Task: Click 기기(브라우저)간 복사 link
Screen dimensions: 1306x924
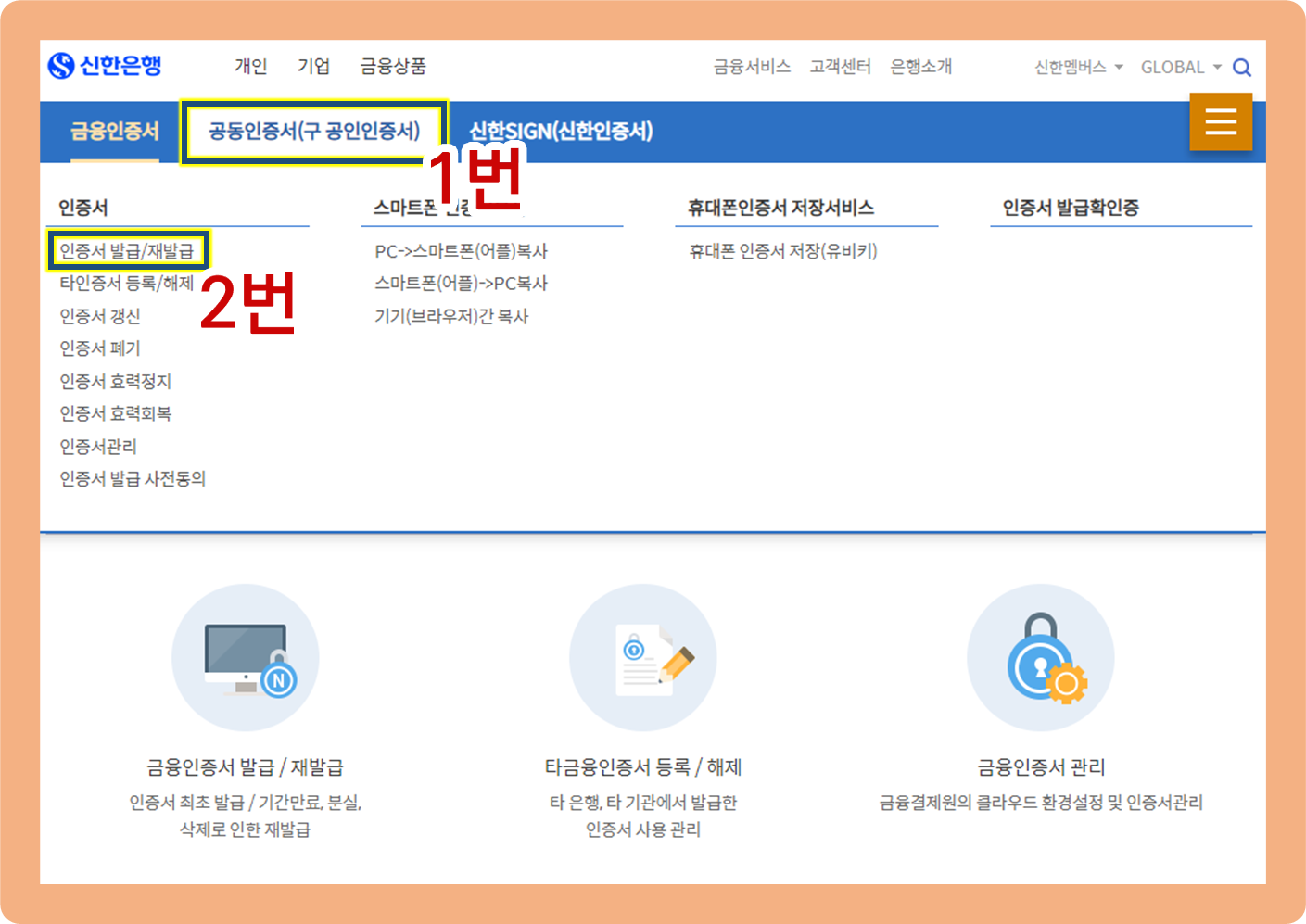Action: tap(451, 317)
